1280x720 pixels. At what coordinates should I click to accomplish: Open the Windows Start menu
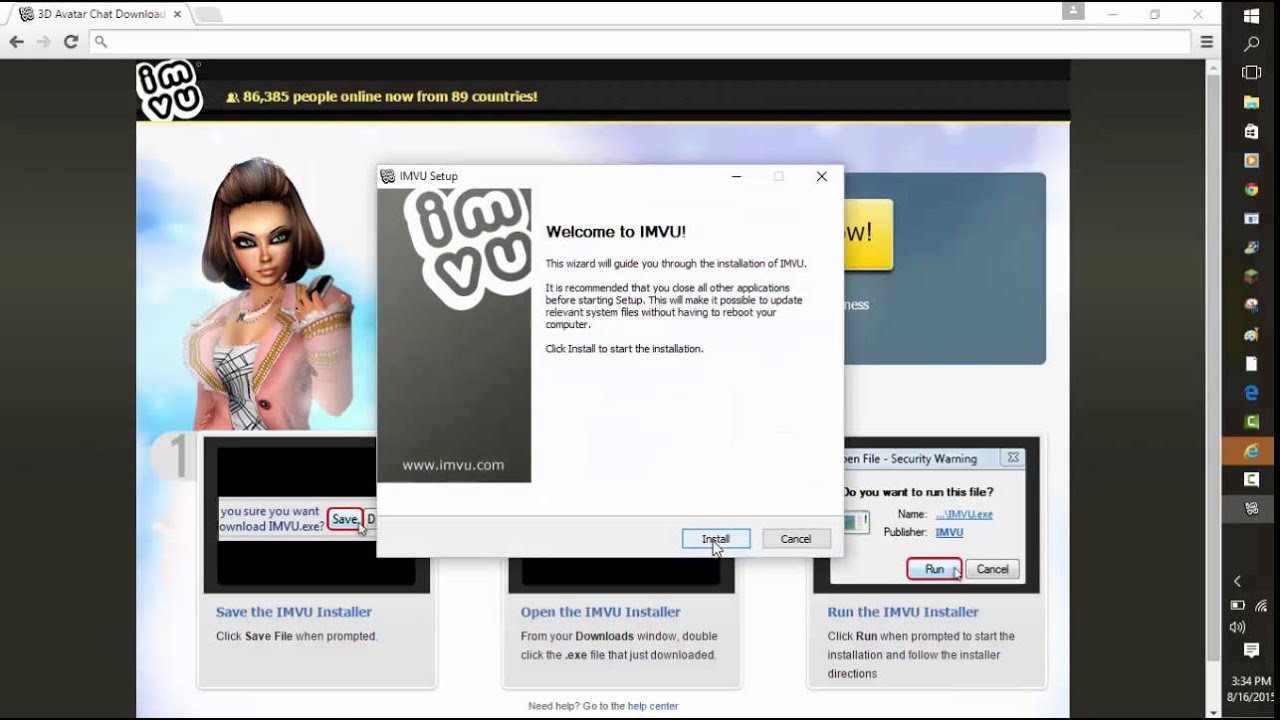tap(1251, 17)
